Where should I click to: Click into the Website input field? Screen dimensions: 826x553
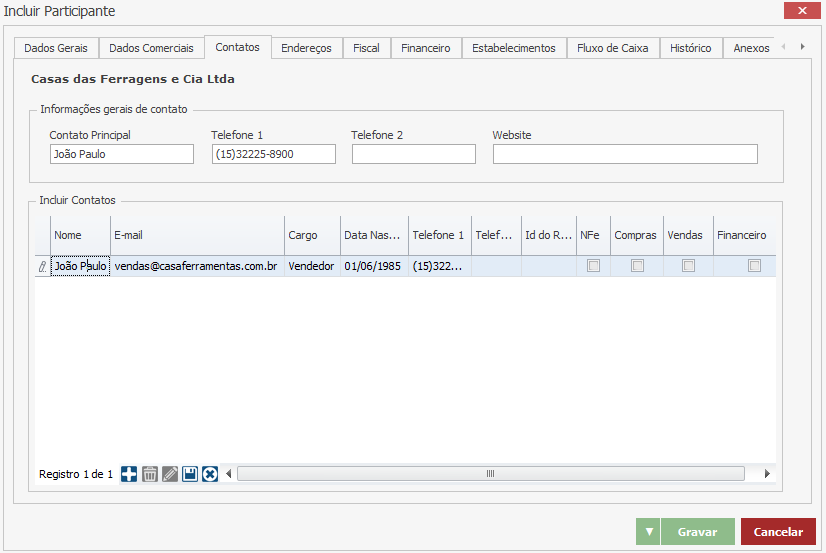coord(625,154)
